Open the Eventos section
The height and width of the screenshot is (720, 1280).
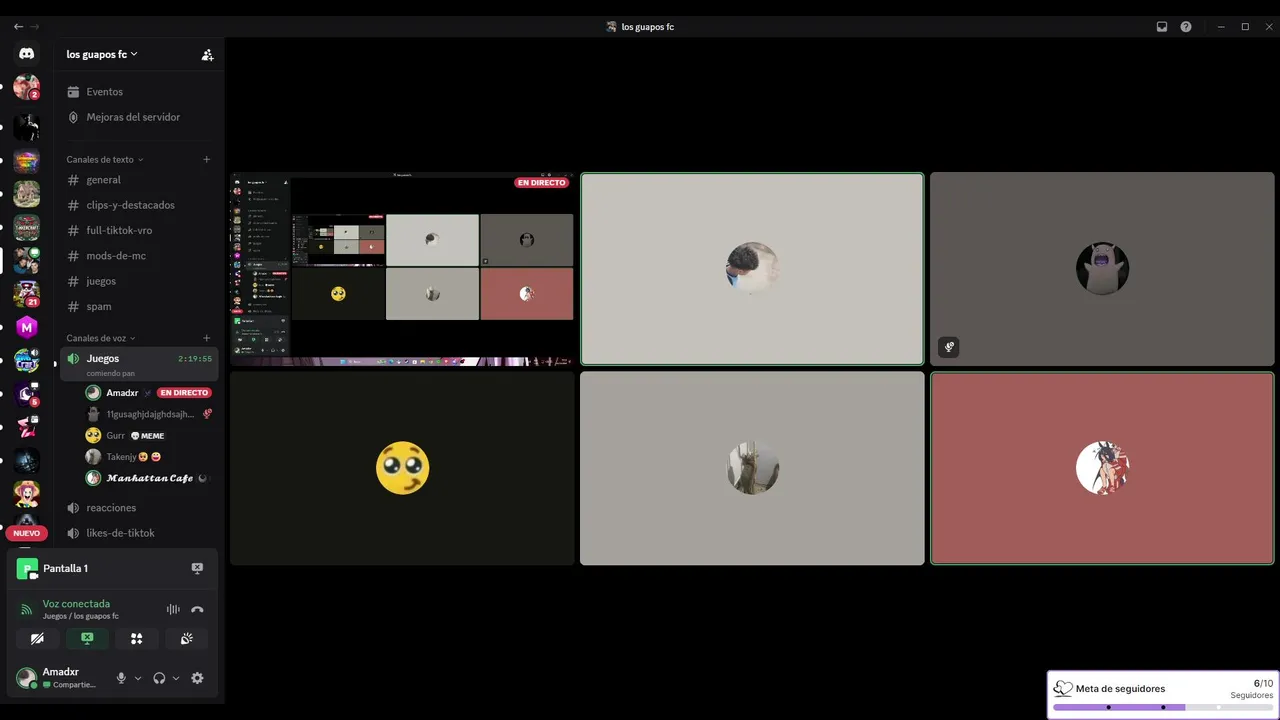click(x=139, y=92)
